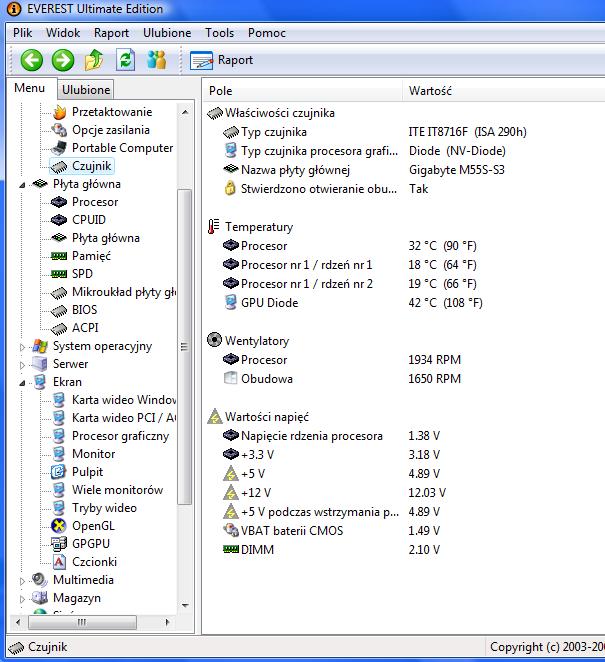605x662 pixels.
Task: Select Wiele monitorów tree item
Action: pyautogui.click(x=107, y=490)
